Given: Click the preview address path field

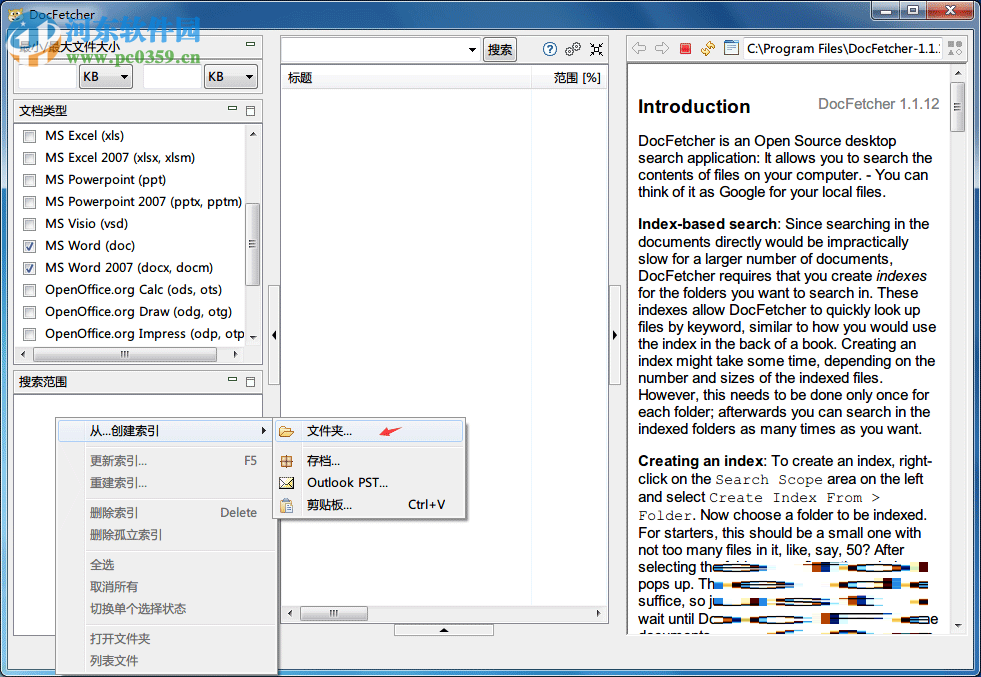Looking at the screenshot, I should click(842, 48).
